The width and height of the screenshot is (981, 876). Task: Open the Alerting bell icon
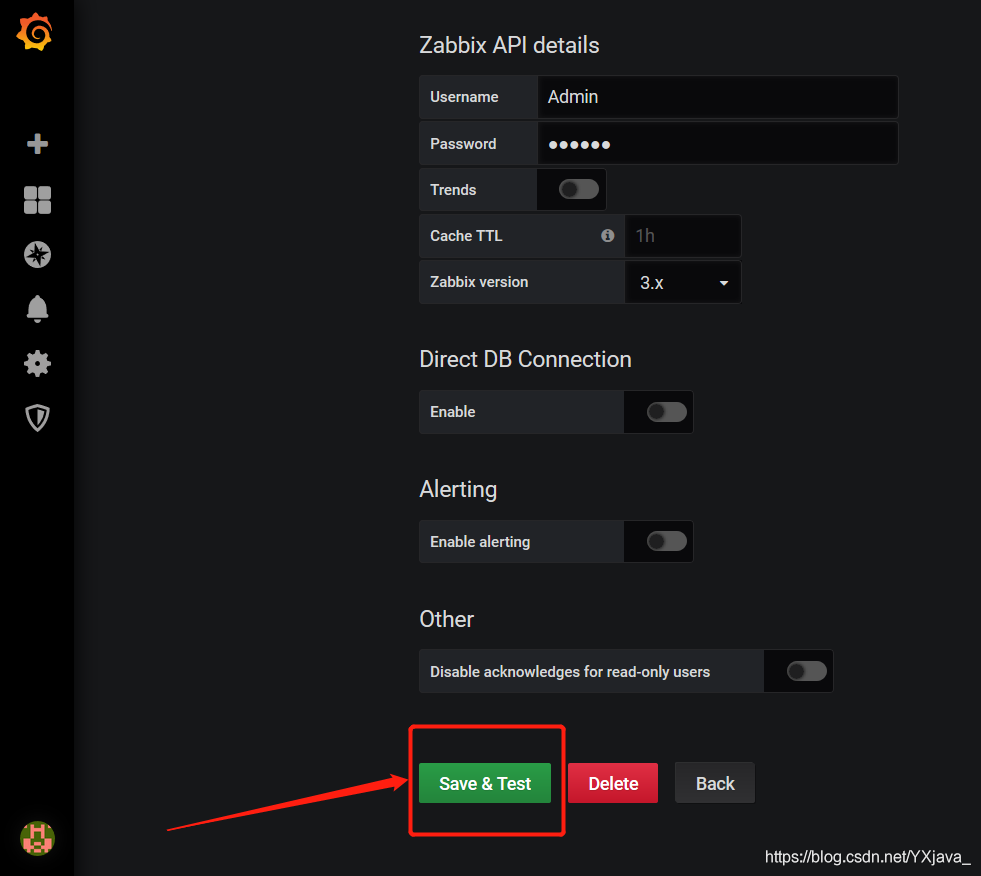[38, 308]
